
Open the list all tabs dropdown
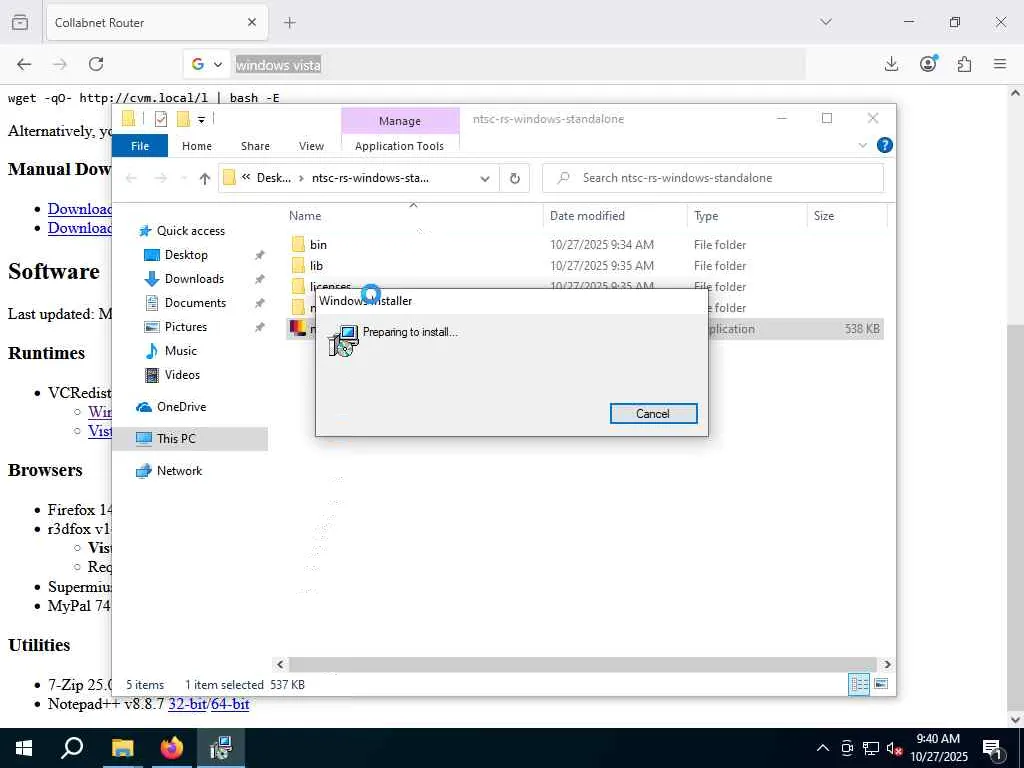(825, 22)
